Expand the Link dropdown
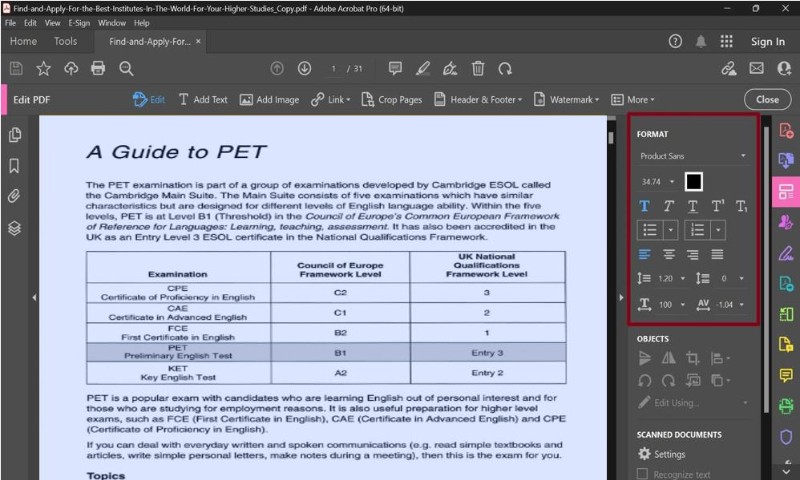The image size is (800, 480). tap(331, 99)
